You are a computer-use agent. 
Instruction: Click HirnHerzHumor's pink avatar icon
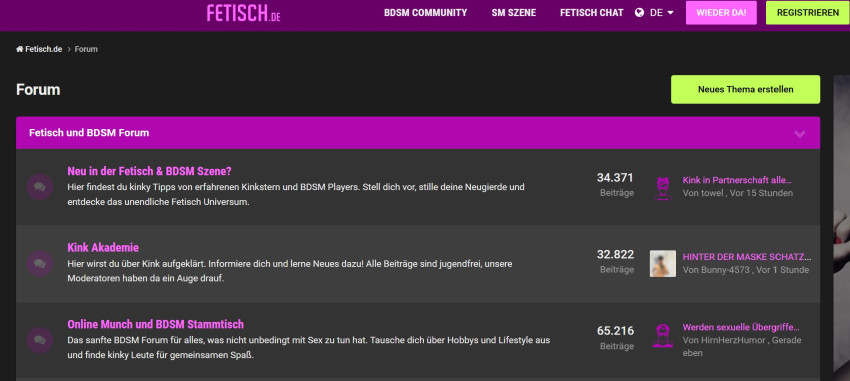(x=662, y=336)
